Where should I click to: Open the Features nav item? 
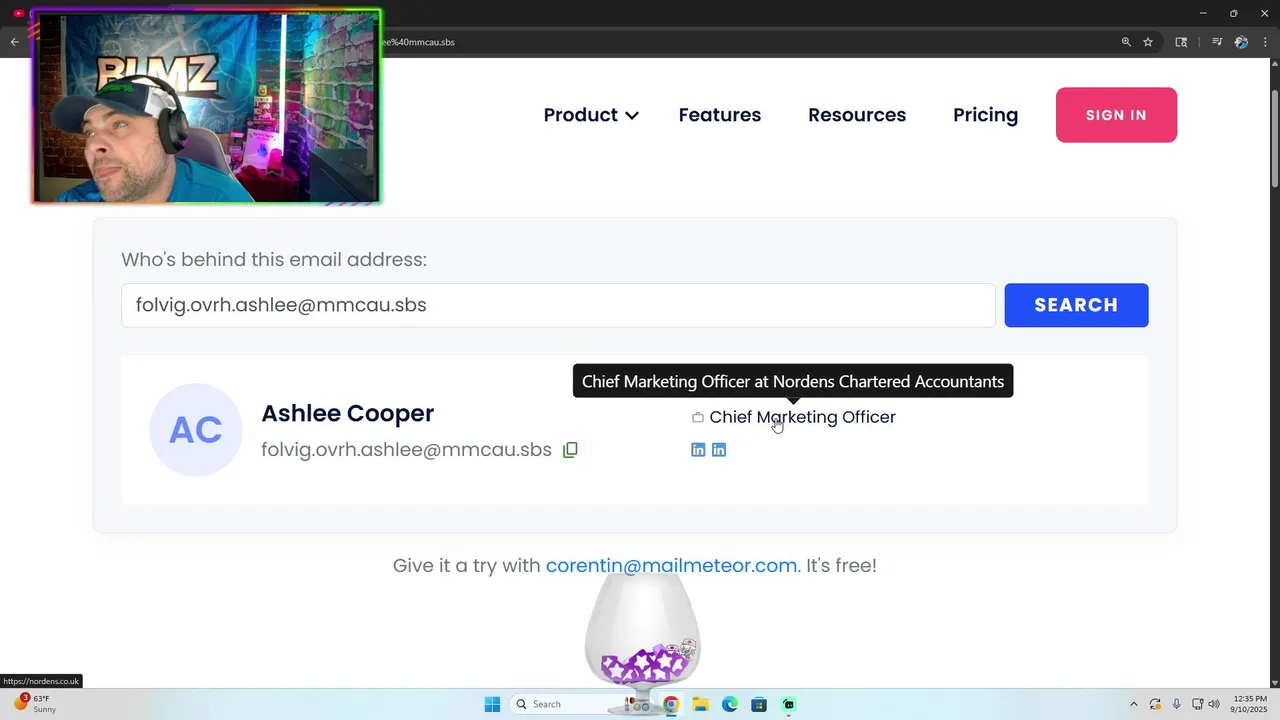tap(720, 115)
